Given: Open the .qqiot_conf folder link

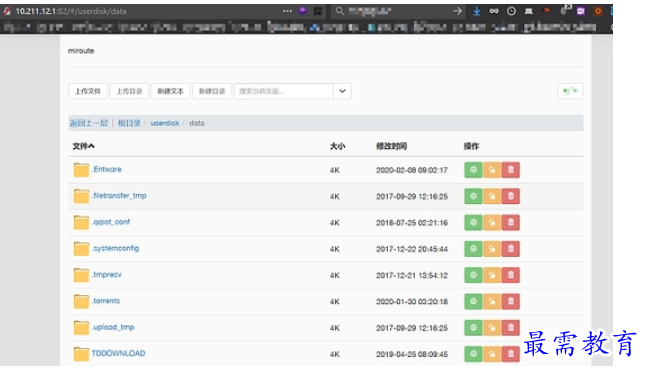Looking at the screenshot, I should tap(111, 222).
